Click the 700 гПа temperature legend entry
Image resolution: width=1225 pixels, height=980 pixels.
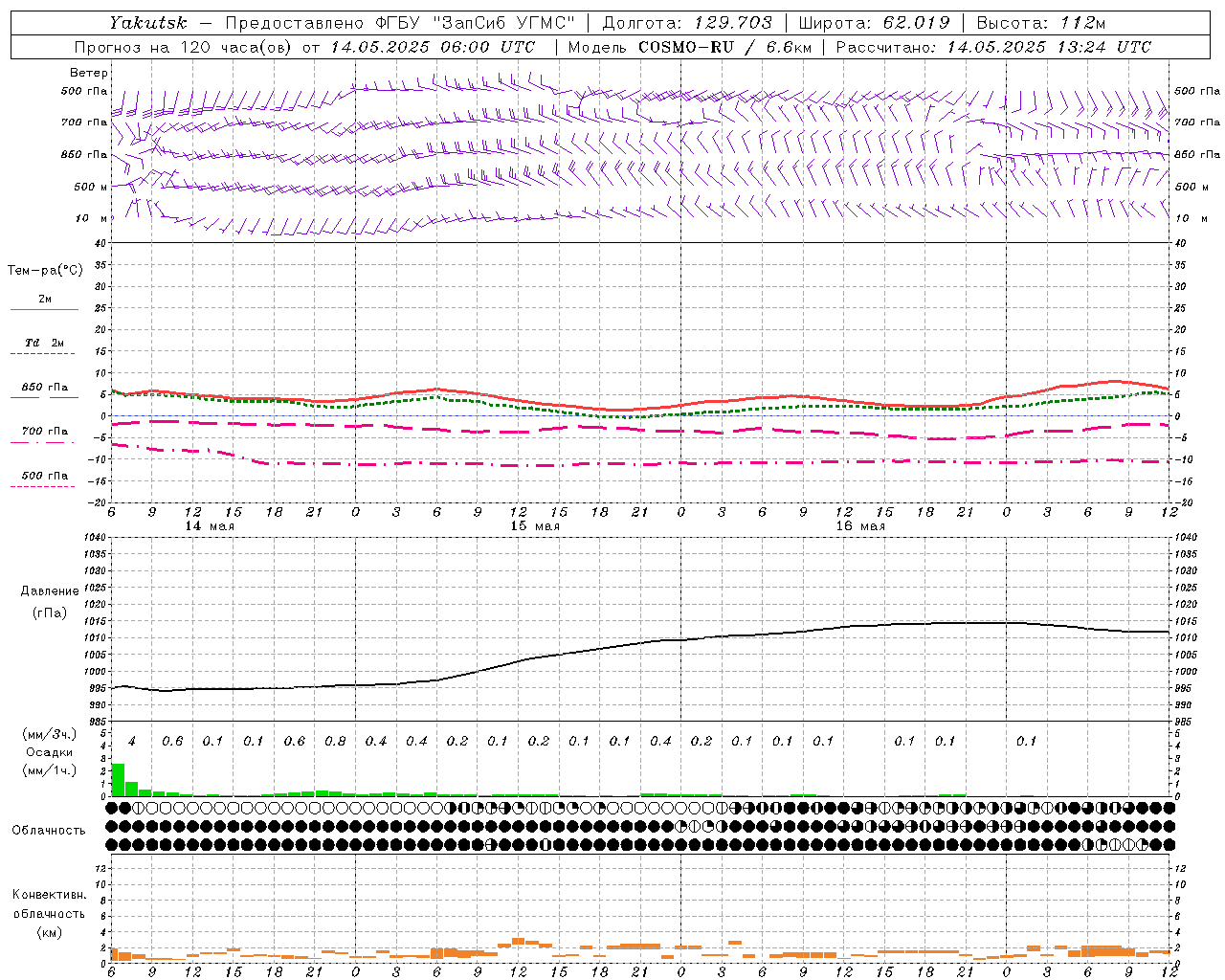44,432
